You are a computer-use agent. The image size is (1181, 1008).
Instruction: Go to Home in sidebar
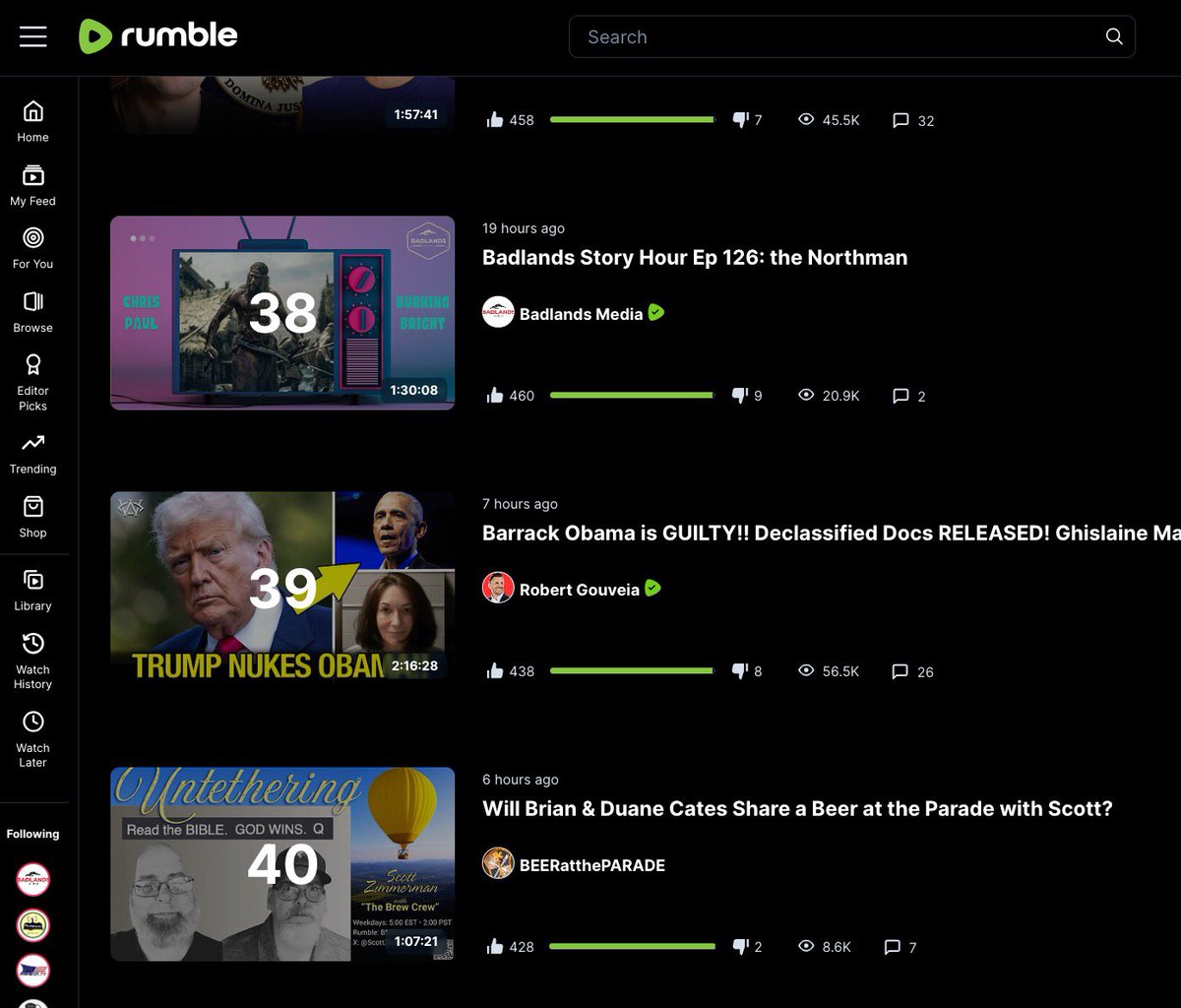coord(32,121)
